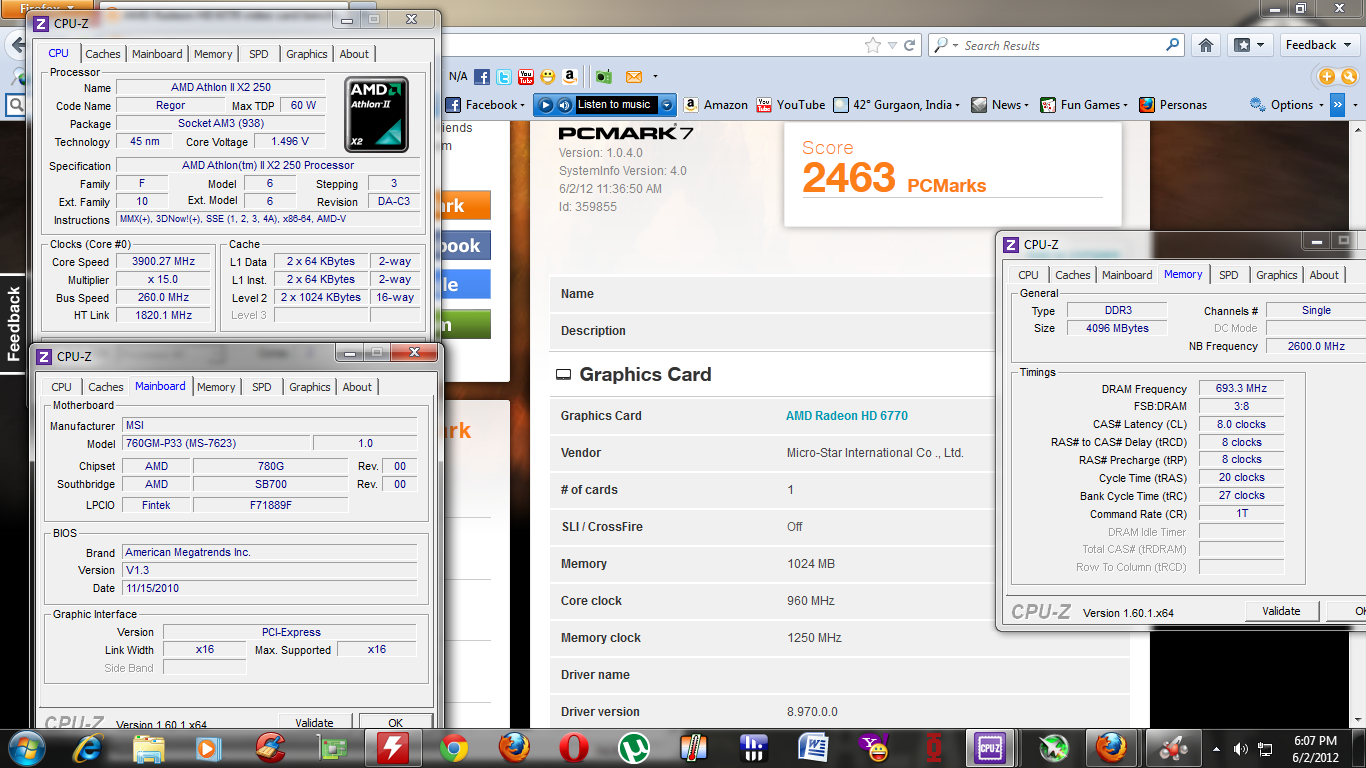Click the Search Results input field
The image size is (1366, 768).
1060,45
